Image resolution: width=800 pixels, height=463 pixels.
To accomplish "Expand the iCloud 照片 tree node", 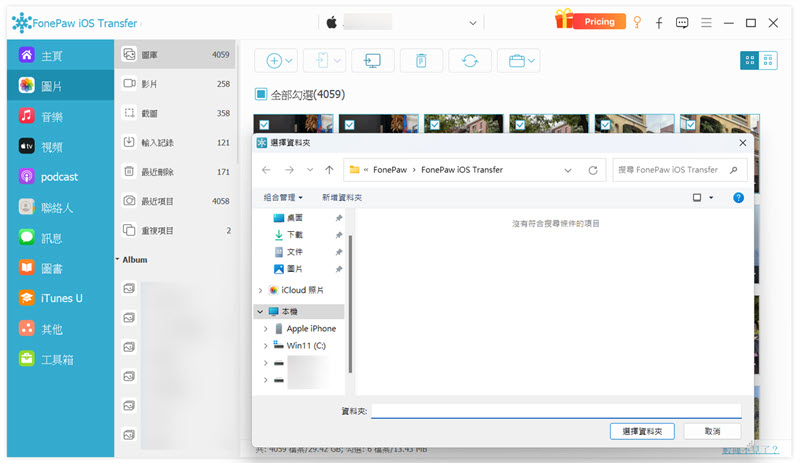I will 261,290.
